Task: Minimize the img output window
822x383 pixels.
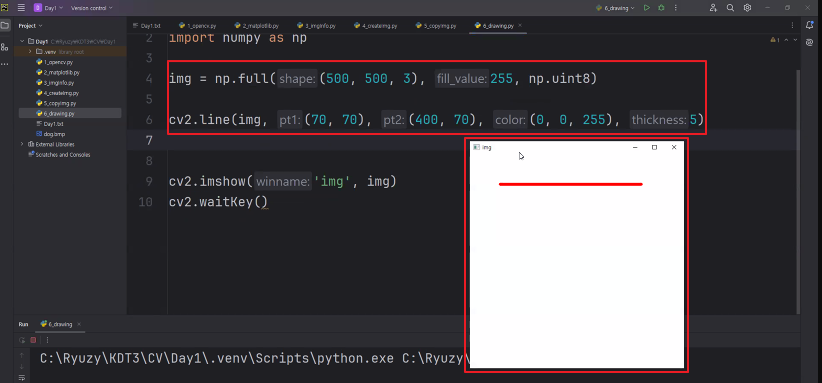Action: [635, 147]
